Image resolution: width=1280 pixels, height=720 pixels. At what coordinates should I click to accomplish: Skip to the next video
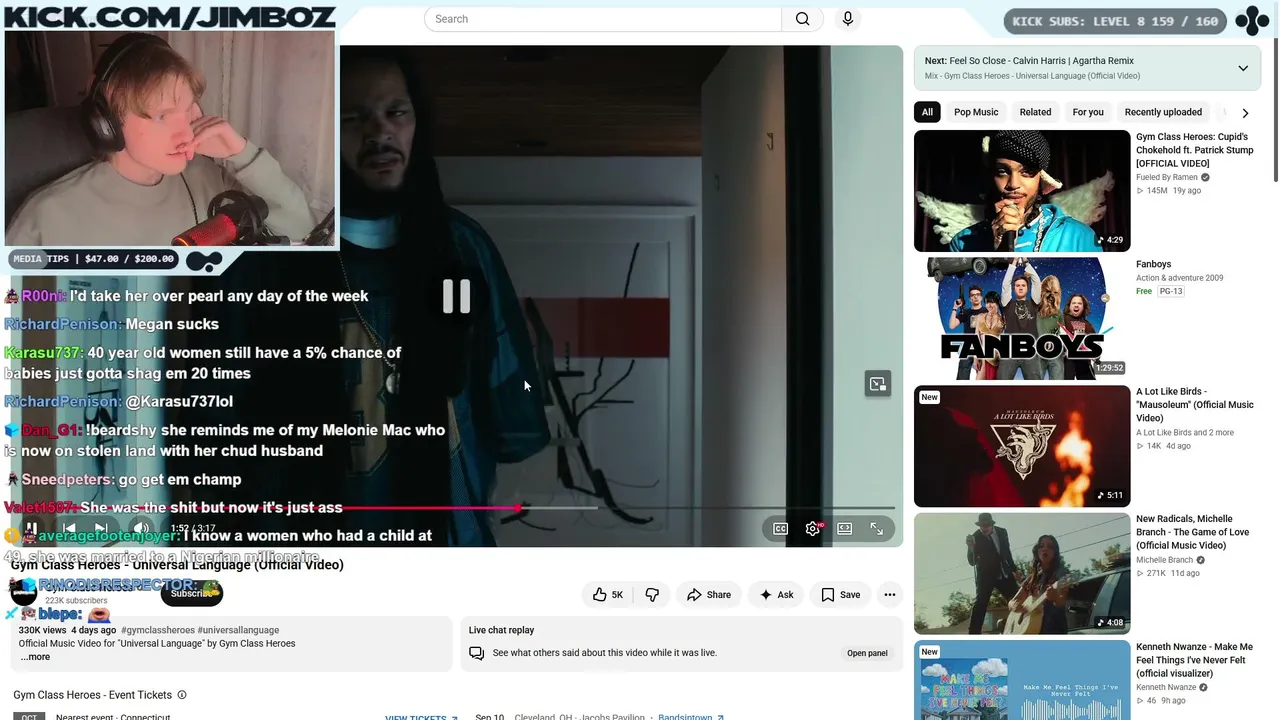pos(101,529)
